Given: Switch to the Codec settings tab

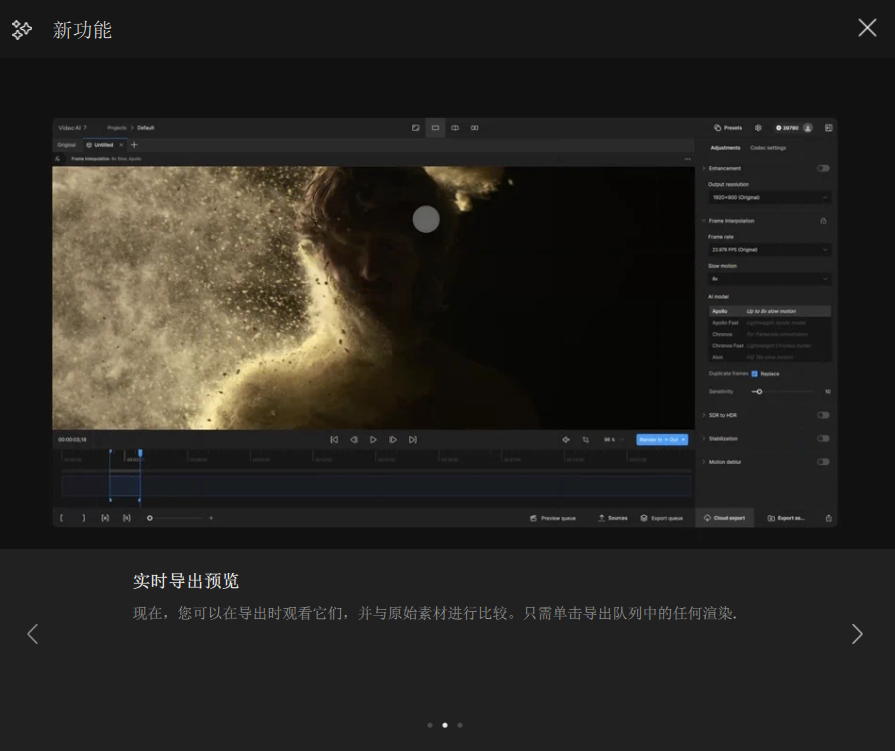Looking at the screenshot, I should point(769,147).
